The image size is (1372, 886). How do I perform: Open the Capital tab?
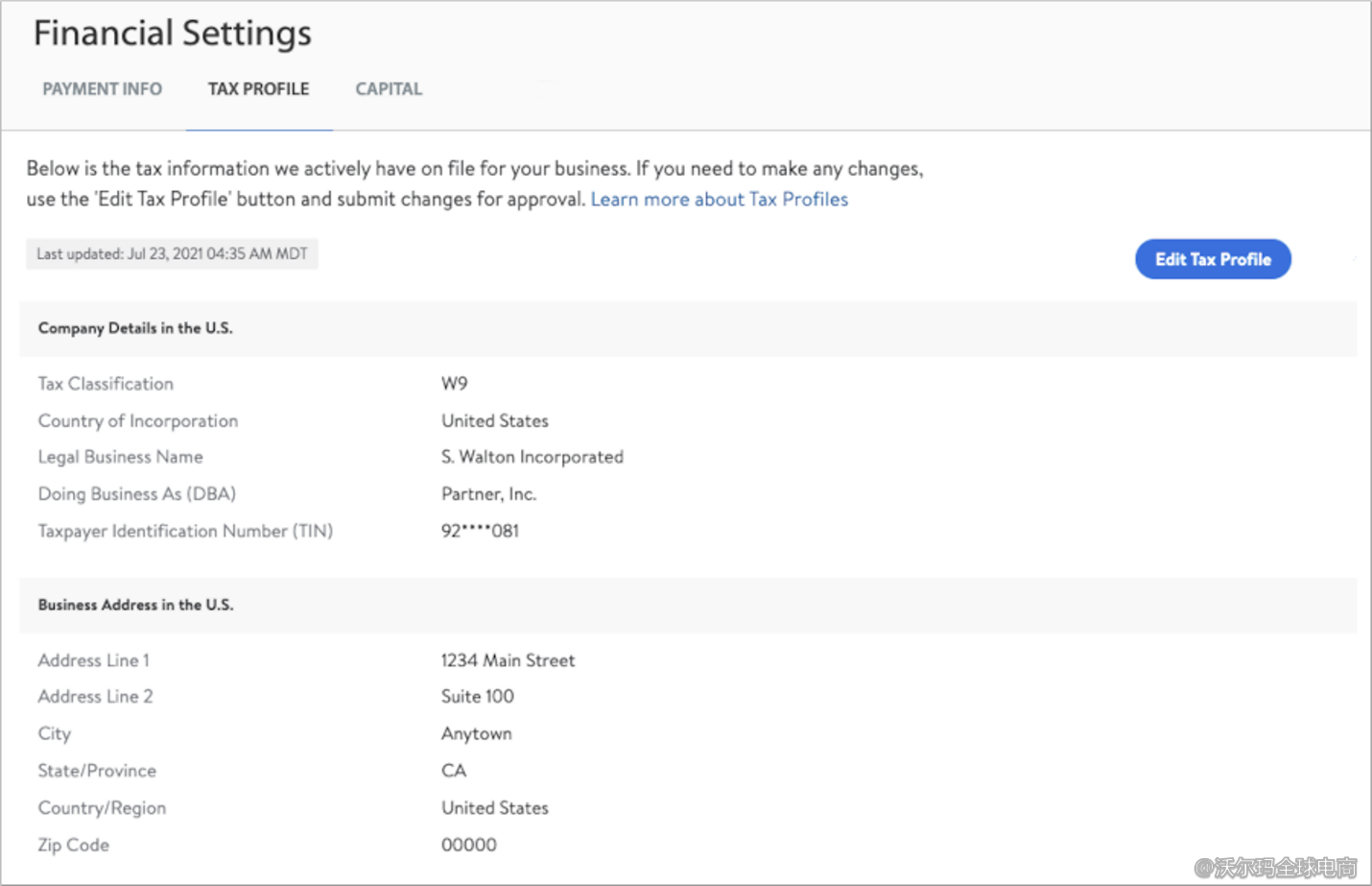coord(389,89)
